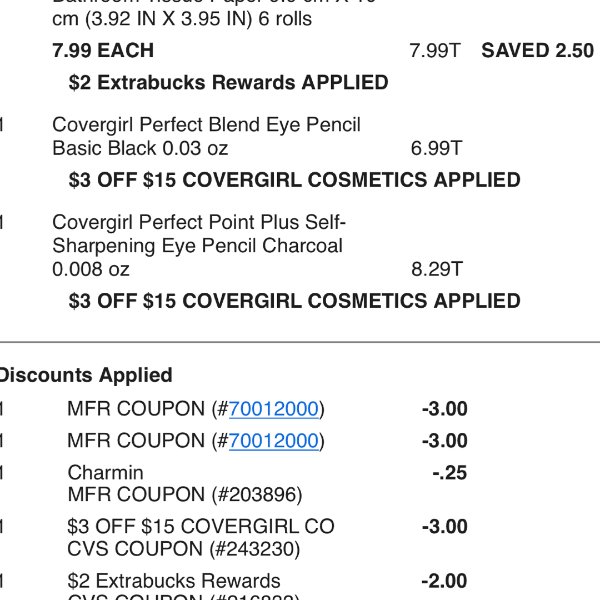Select the Covergirl Perfect Blend Eye Pencil item
600x600 pixels.
click(x=207, y=137)
